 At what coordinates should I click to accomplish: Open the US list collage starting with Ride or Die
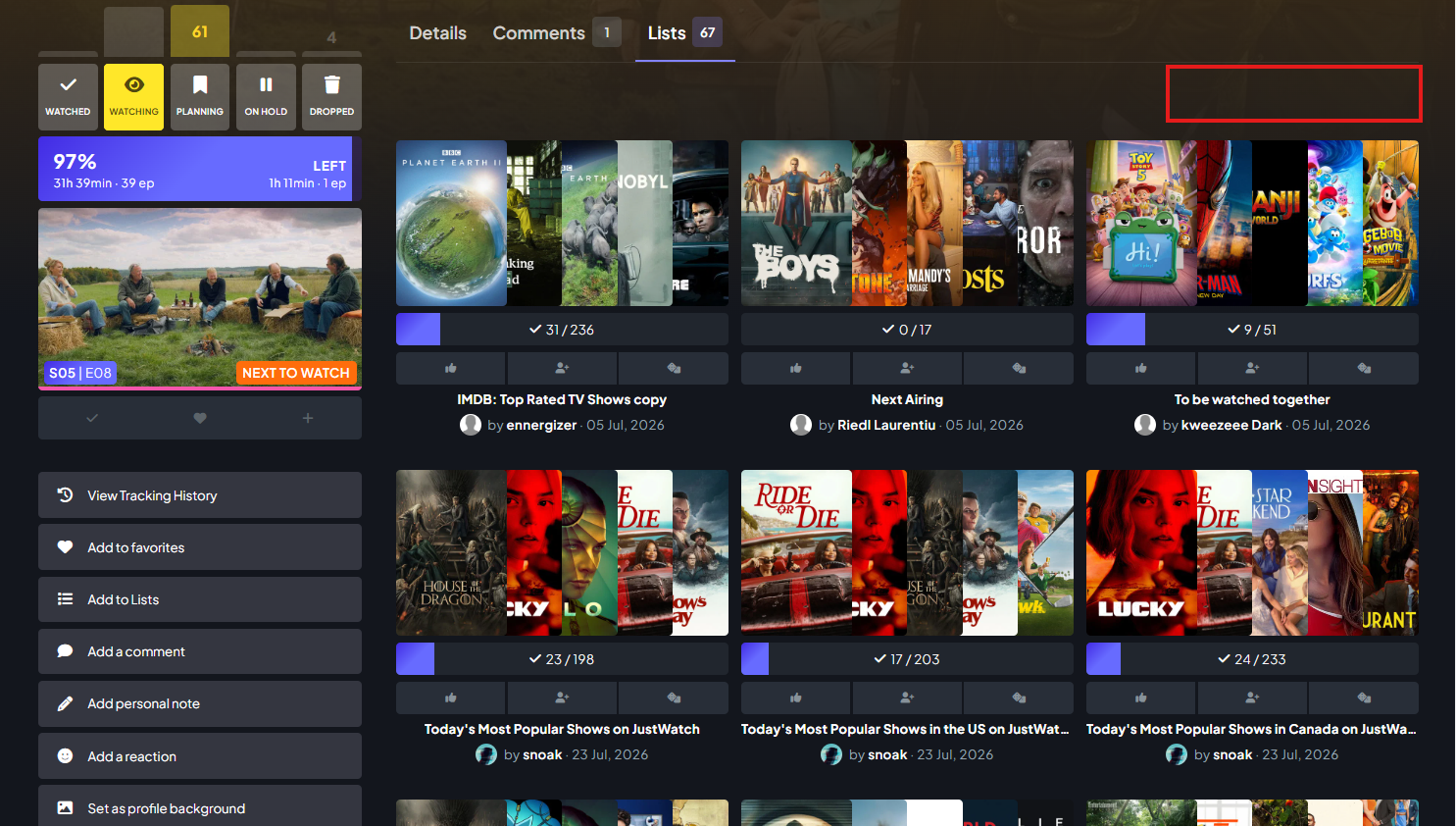click(907, 552)
